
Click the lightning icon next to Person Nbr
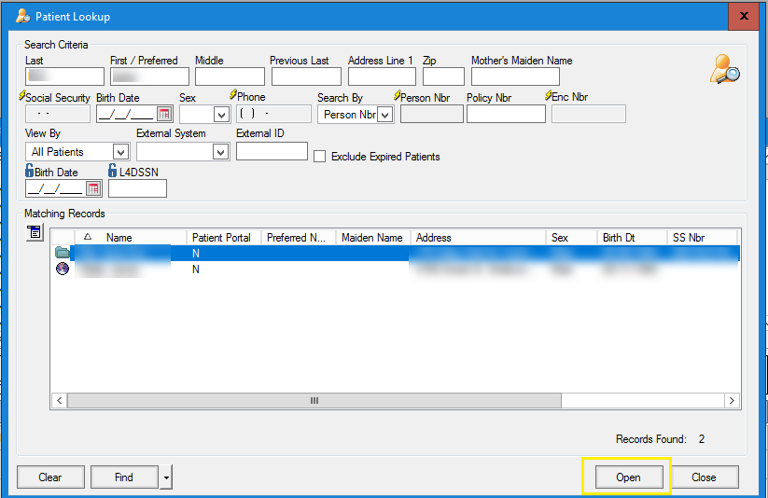[397, 95]
